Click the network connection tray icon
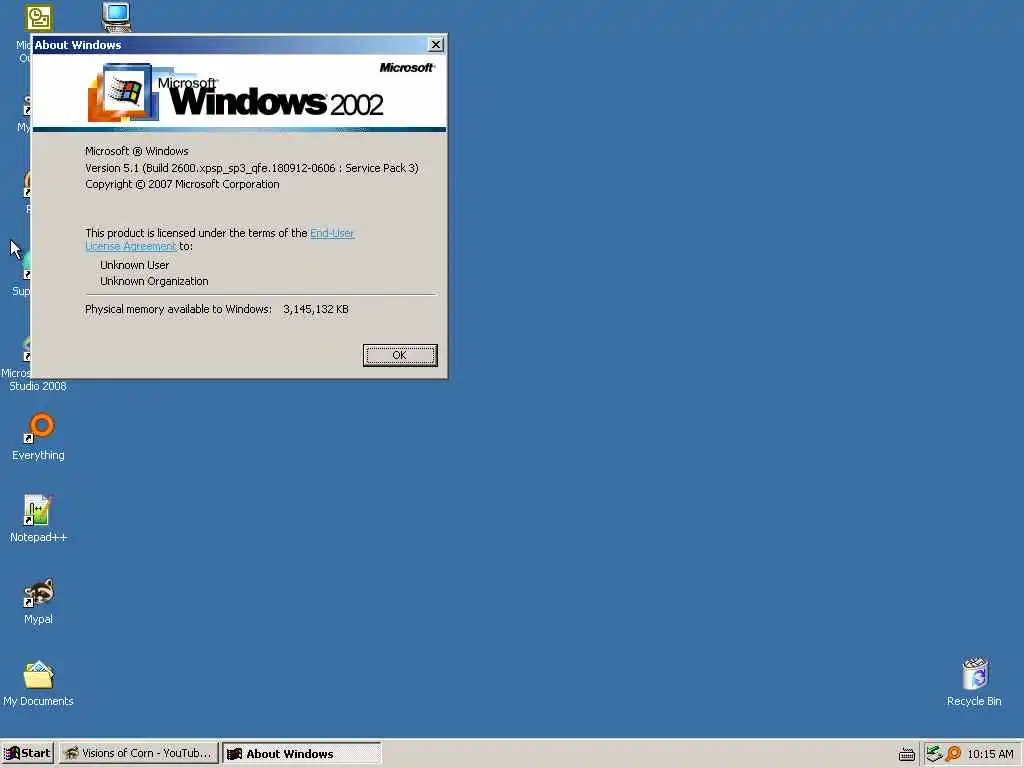Viewport: 1024px width, 768px height. point(934,754)
